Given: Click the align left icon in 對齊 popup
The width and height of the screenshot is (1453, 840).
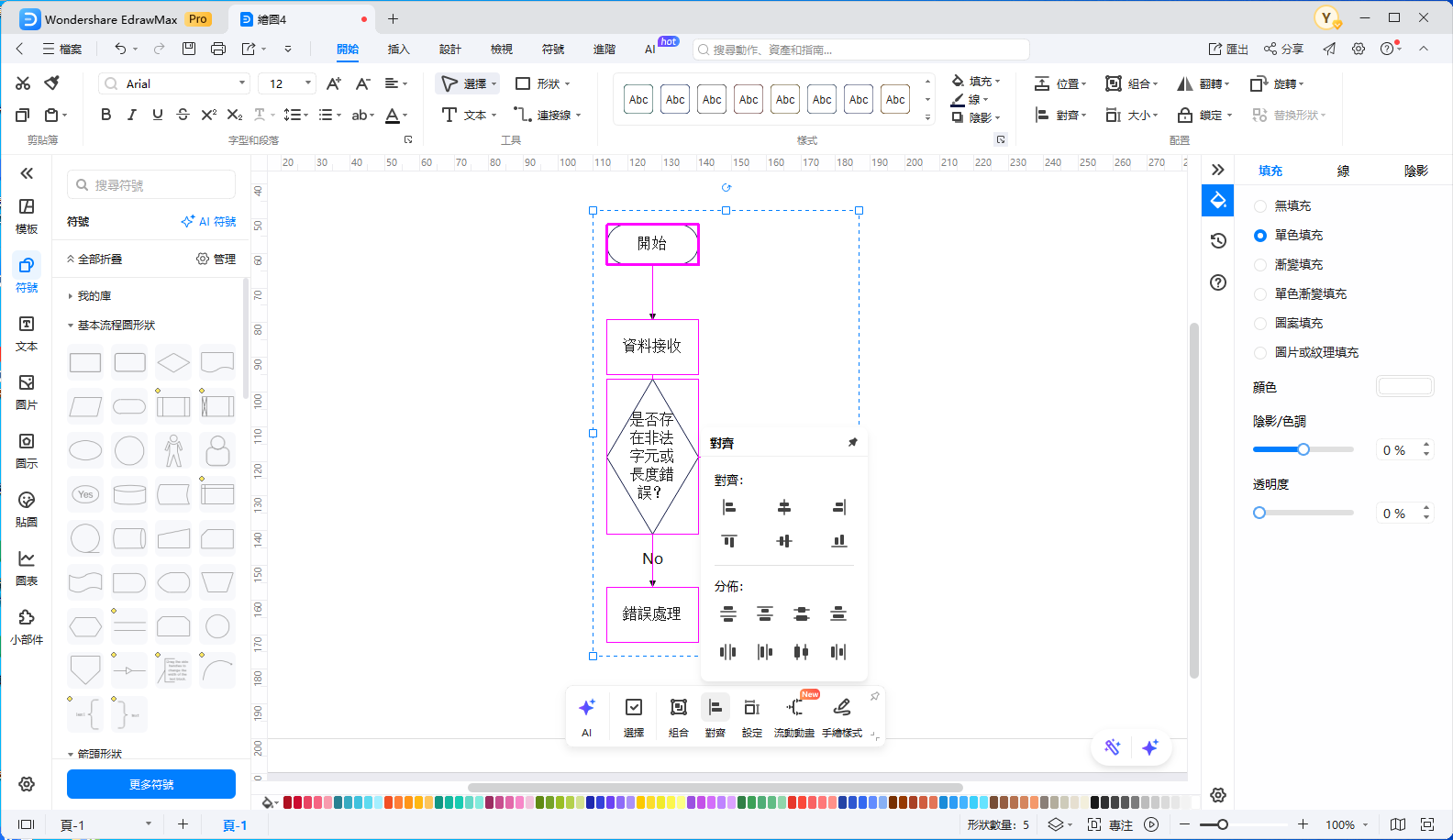Looking at the screenshot, I should 729,507.
